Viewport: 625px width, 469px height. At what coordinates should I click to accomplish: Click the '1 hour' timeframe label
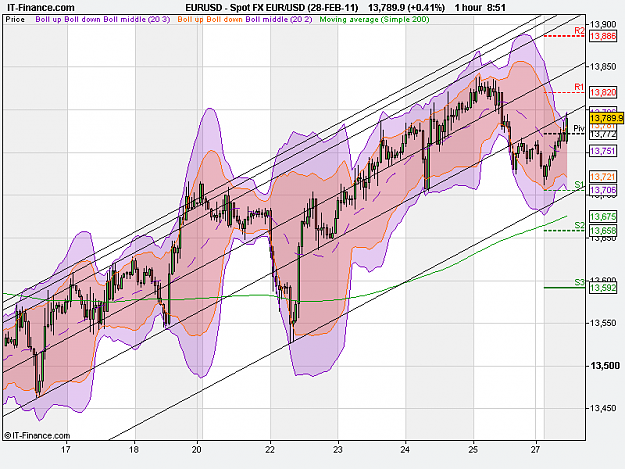click(468, 8)
